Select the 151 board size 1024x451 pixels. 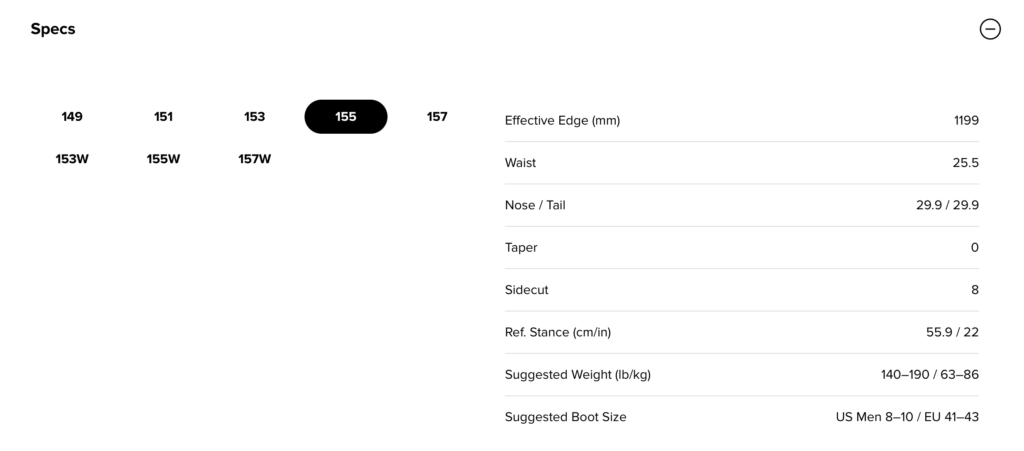[163, 117]
